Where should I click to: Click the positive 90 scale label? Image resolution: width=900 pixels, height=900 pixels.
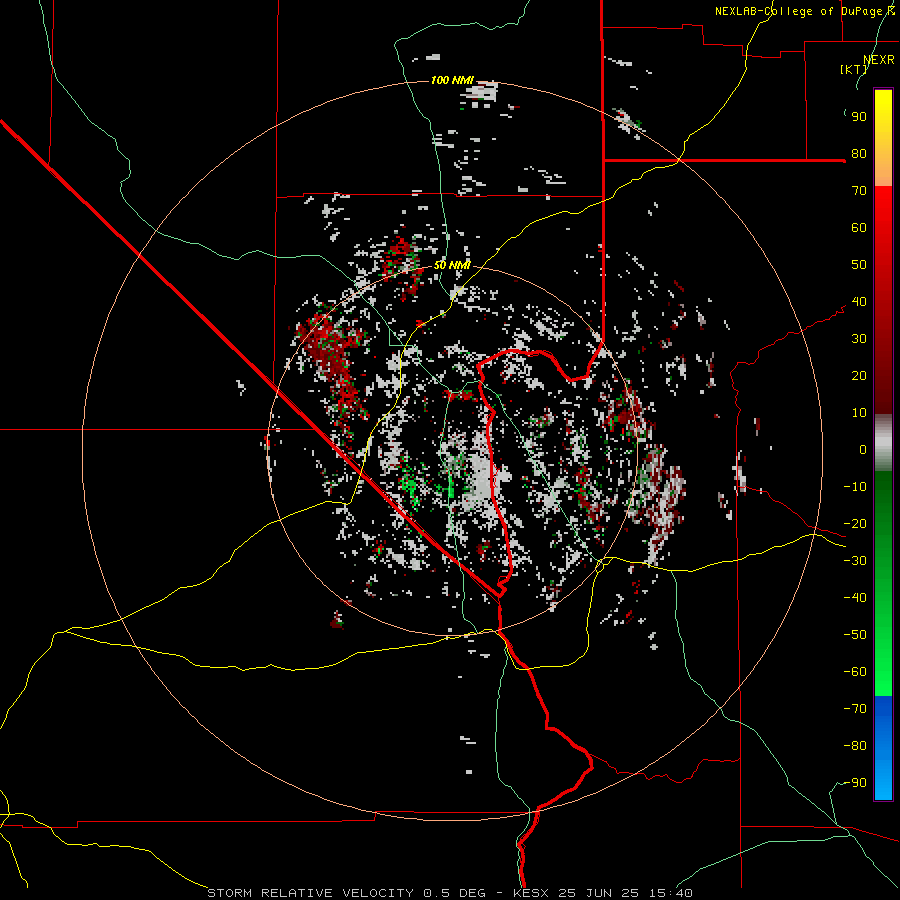click(859, 117)
